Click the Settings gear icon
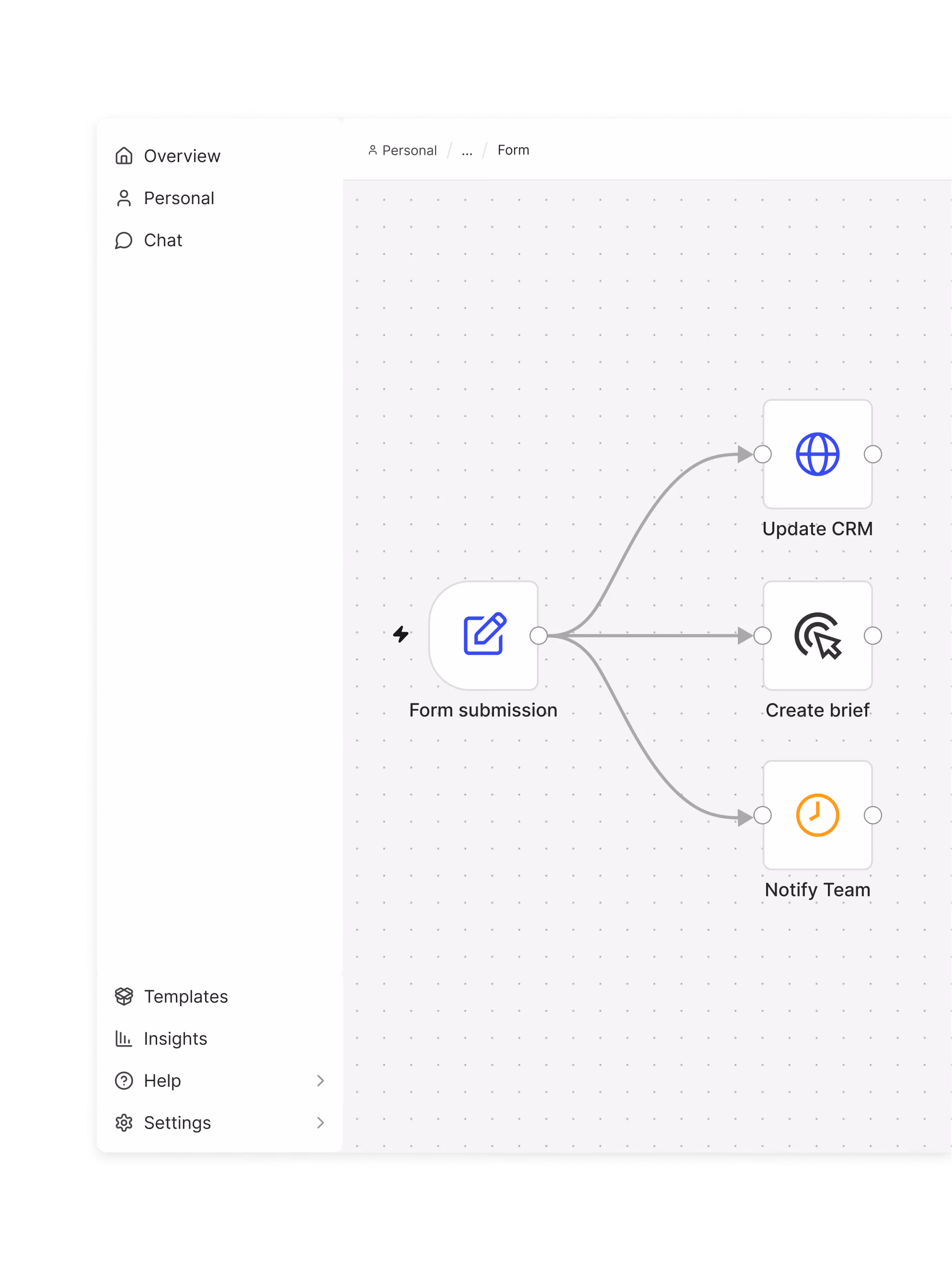This screenshot has width=952, height=1269. (124, 1123)
